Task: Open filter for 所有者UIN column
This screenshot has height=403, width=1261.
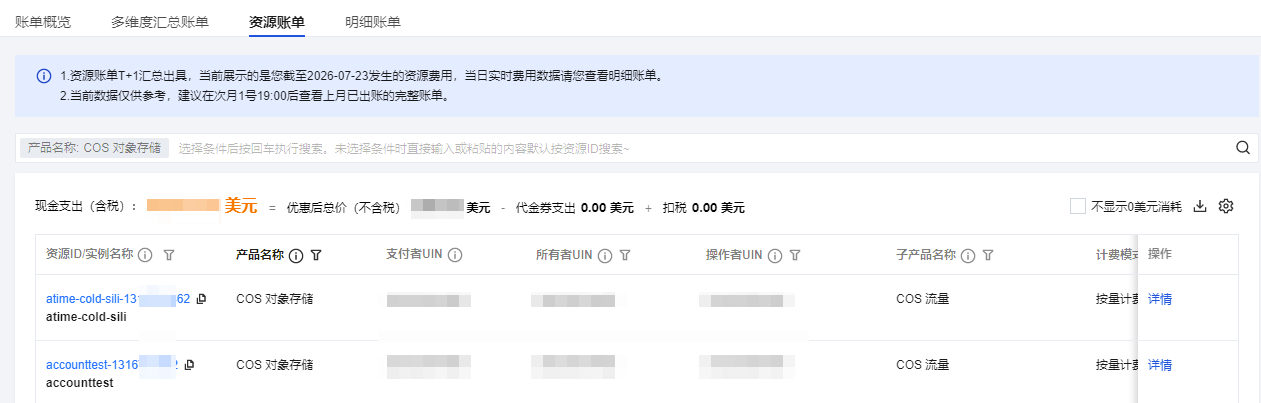Action: [x=625, y=256]
